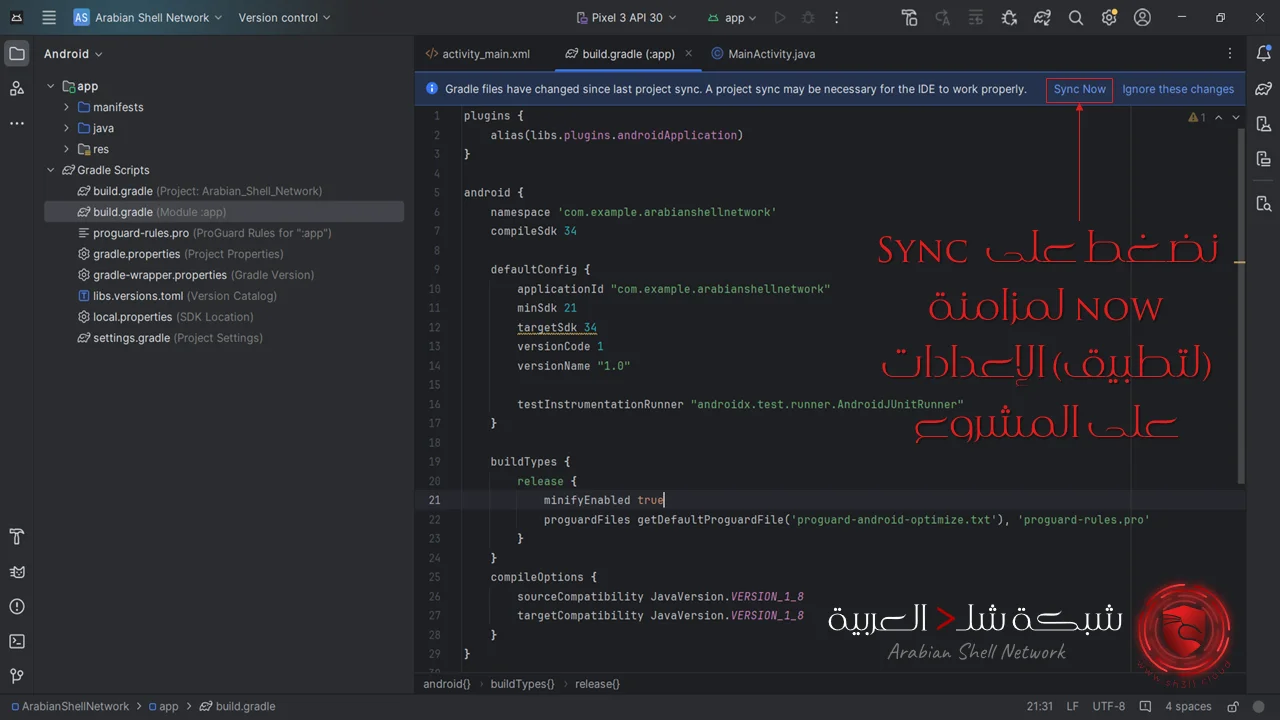Open the Arabian Shell Network project dropdown
The width and height of the screenshot is (1280, 720).
(x=148, y=18)
